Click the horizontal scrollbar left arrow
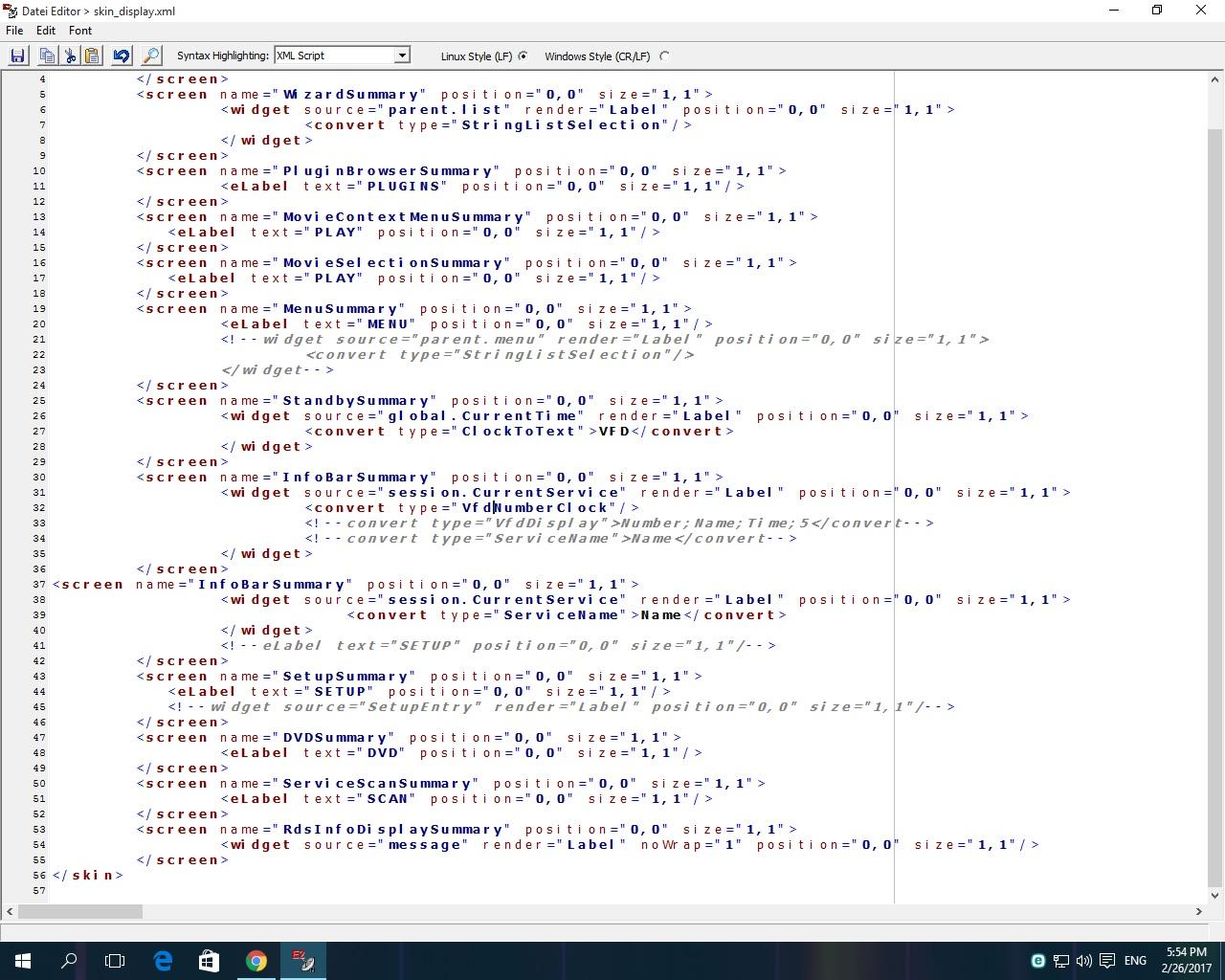The width and height of the screenshot is (1225, 980). point(10,911)
